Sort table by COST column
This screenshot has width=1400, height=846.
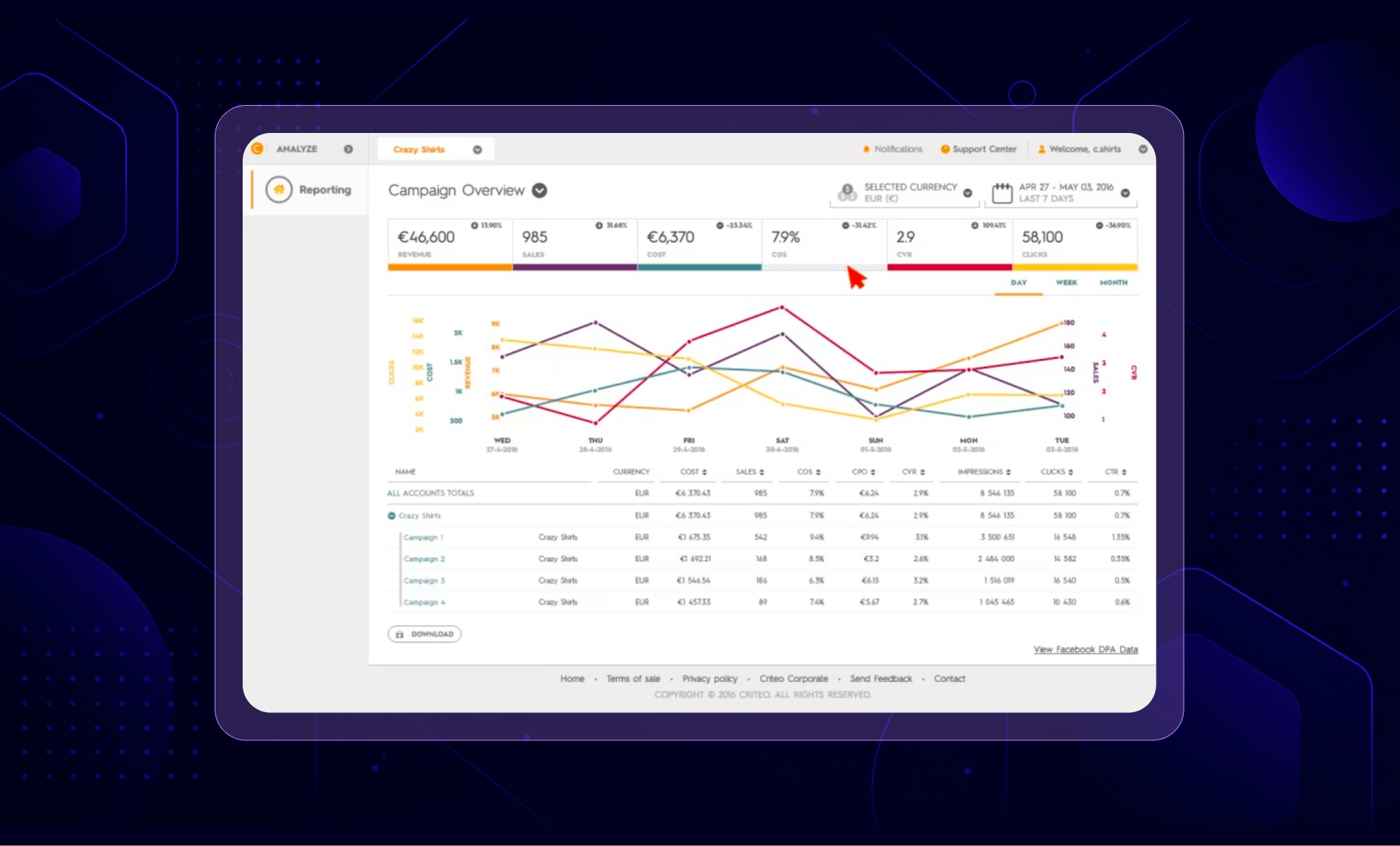click(x=694, y=472)
